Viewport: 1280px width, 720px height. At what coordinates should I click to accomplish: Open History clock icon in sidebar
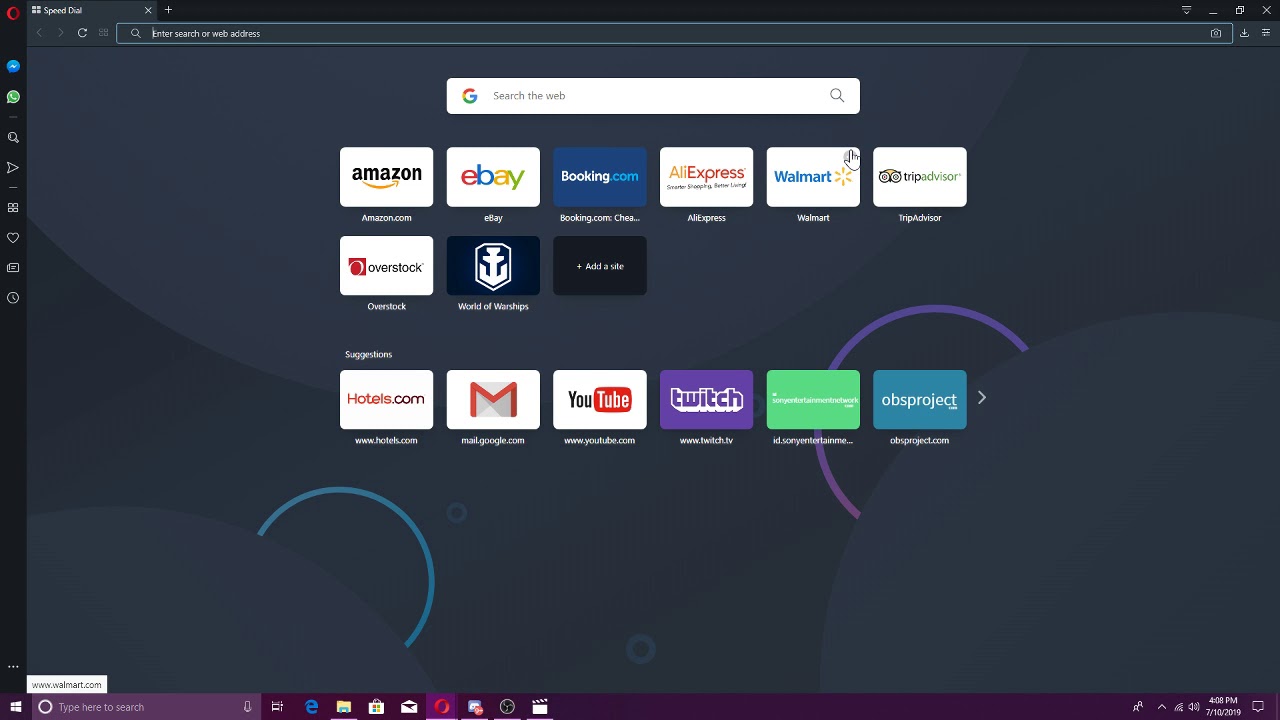coord(13,298)
